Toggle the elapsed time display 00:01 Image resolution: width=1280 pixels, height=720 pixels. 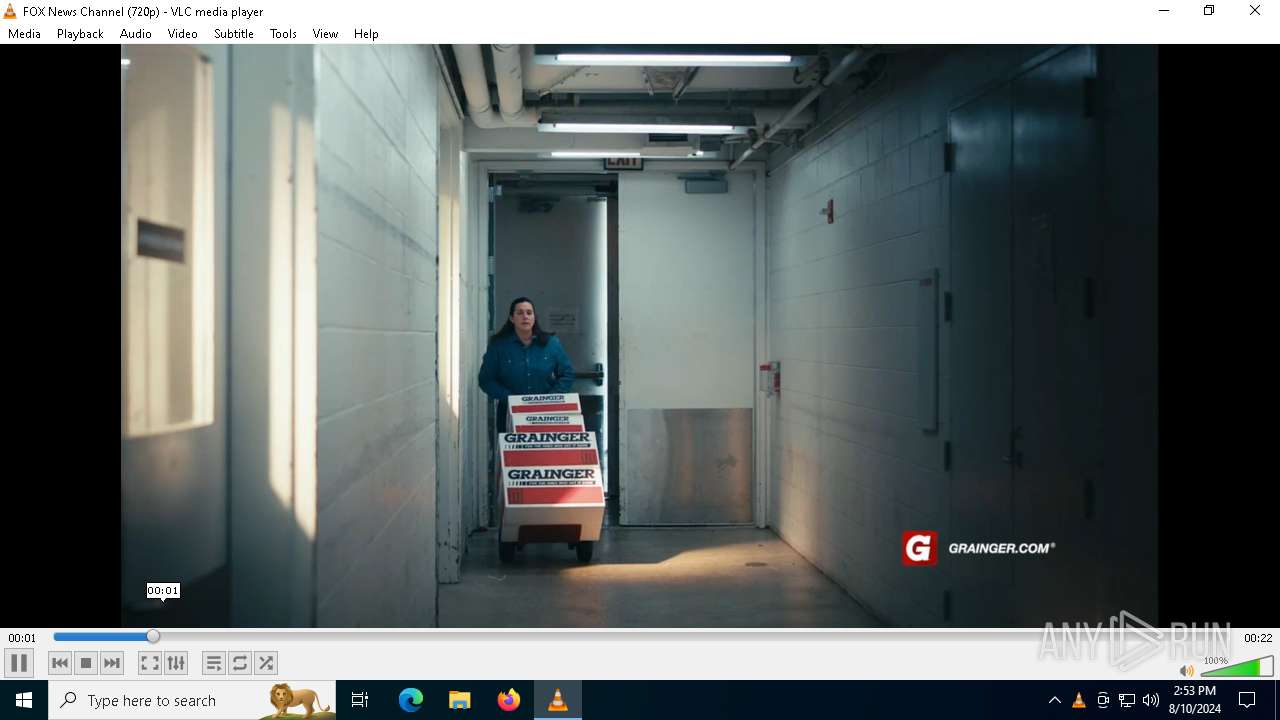pos(22,638)
